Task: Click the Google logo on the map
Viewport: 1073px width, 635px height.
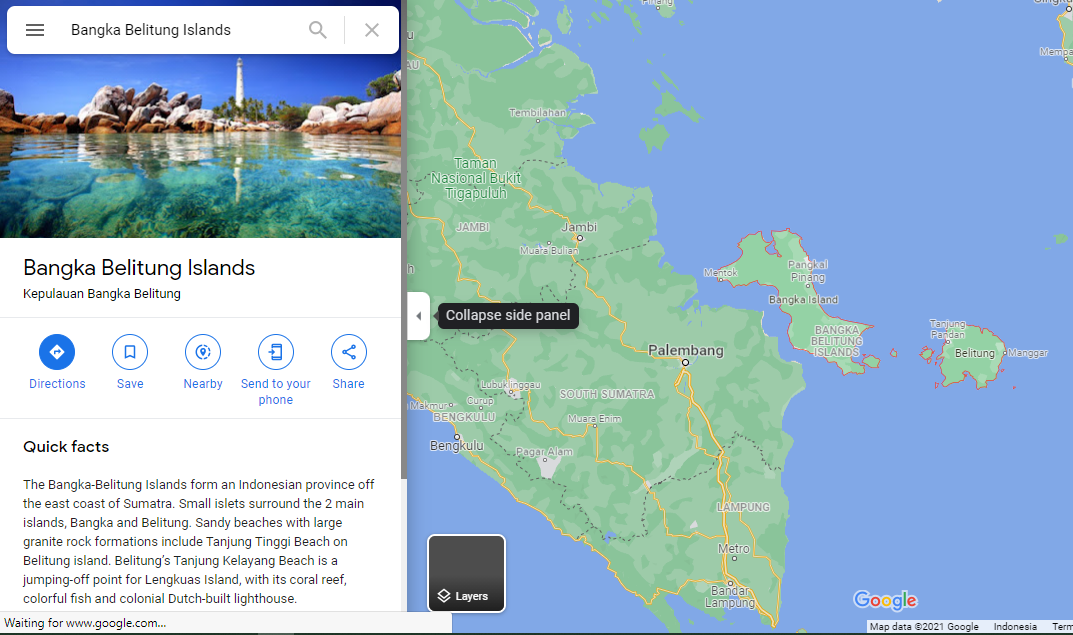Action: (885, 600)
